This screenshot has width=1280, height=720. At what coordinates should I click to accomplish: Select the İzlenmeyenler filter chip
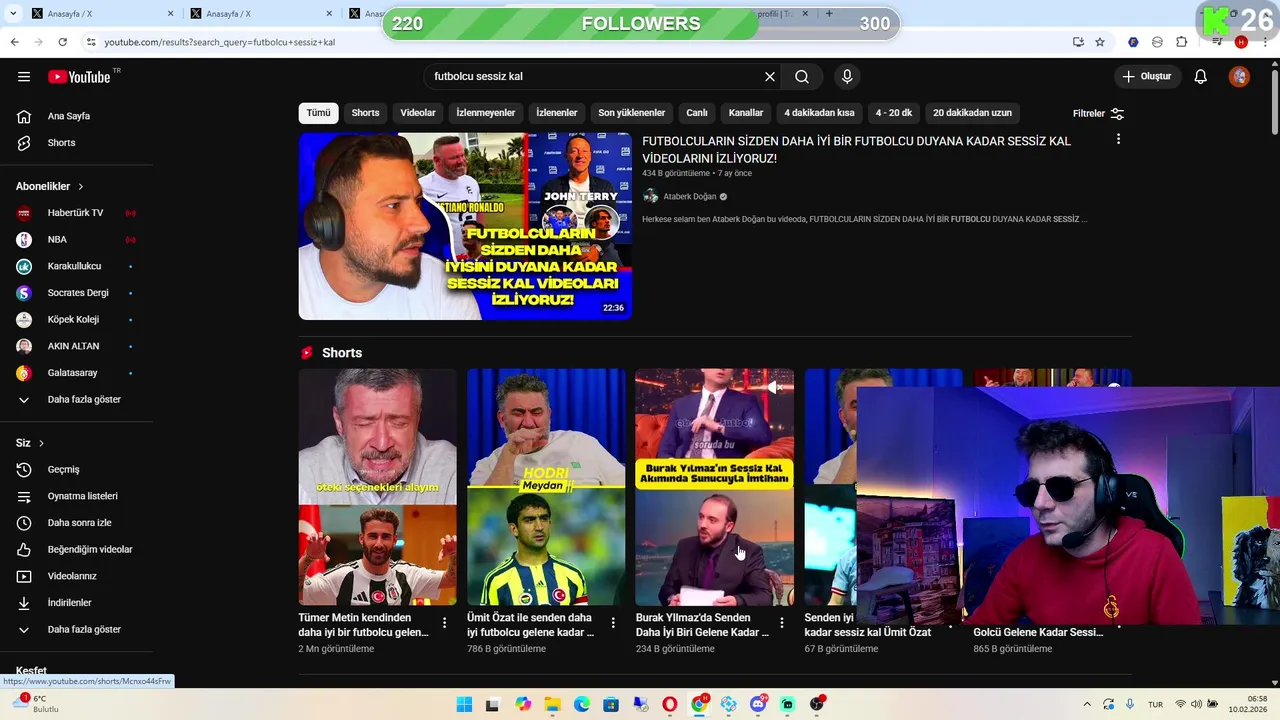[x=486, y=113]
